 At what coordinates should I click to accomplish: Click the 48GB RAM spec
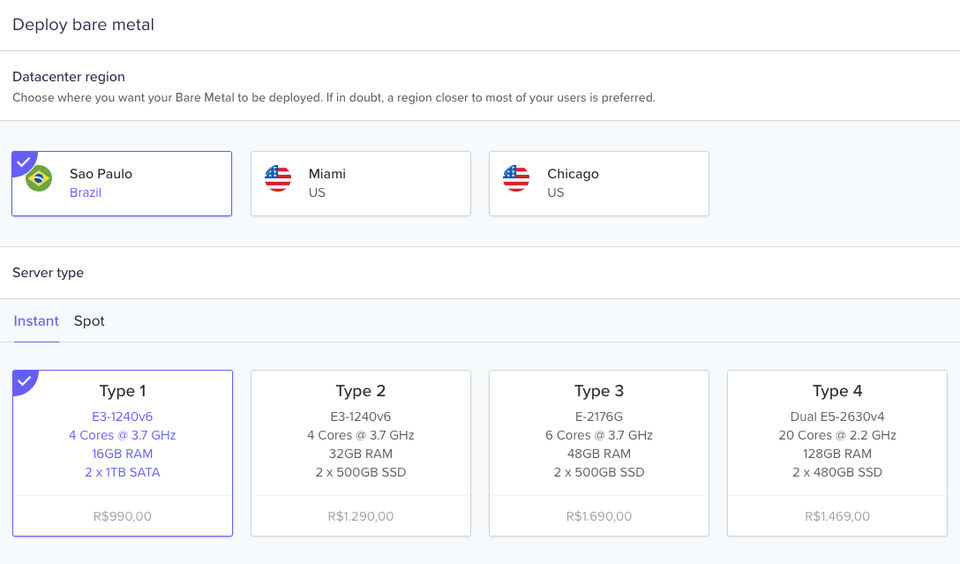pos(599,454)
